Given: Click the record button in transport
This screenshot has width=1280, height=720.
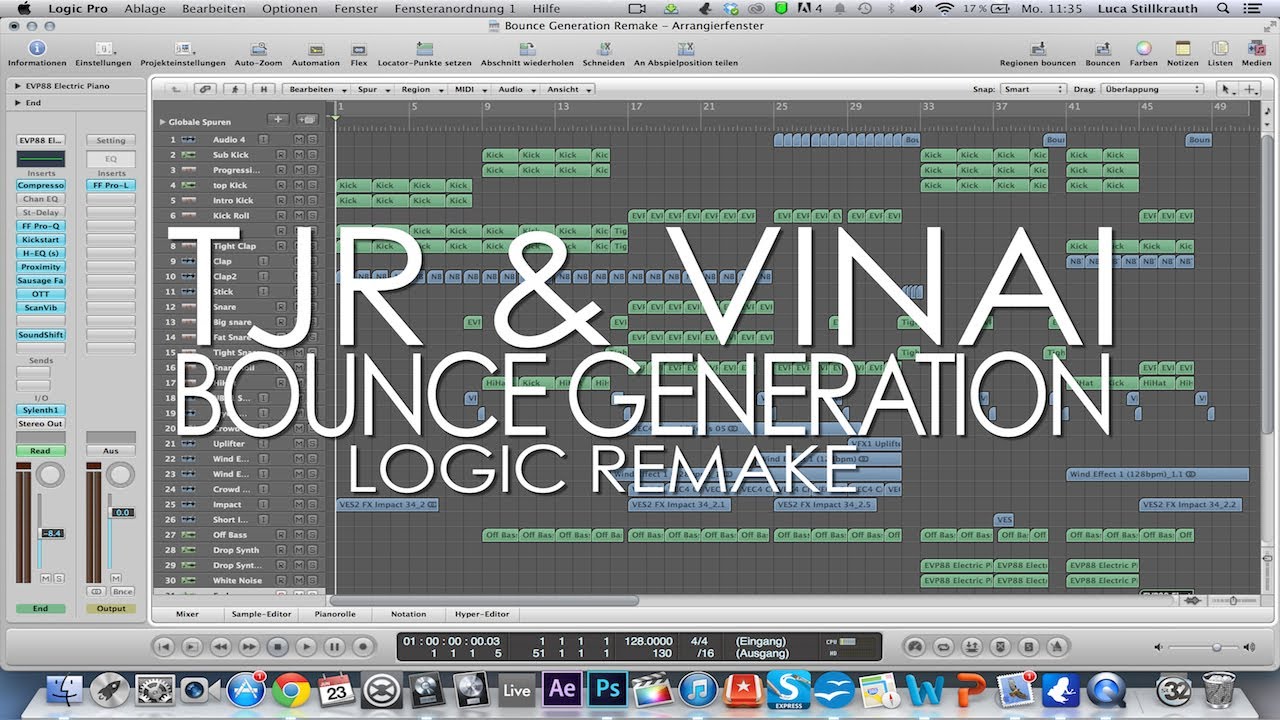Looking at the screenshot, I should coord(364,647).
